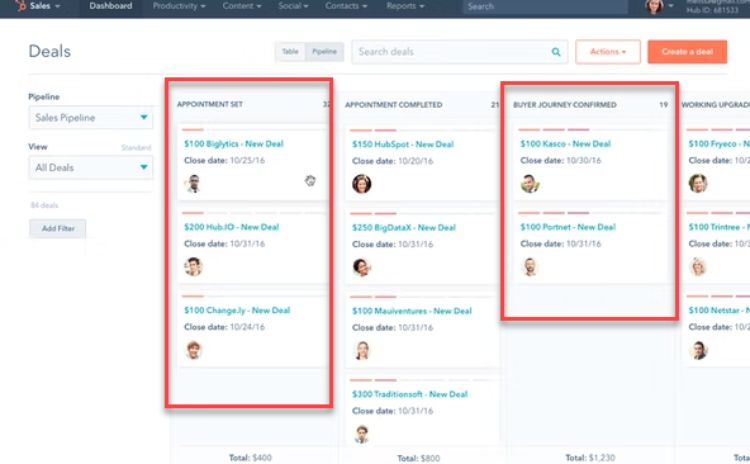Screen dimensions: 750x464
Task: Click the Appointment Set column header
Action: point(210,104)
